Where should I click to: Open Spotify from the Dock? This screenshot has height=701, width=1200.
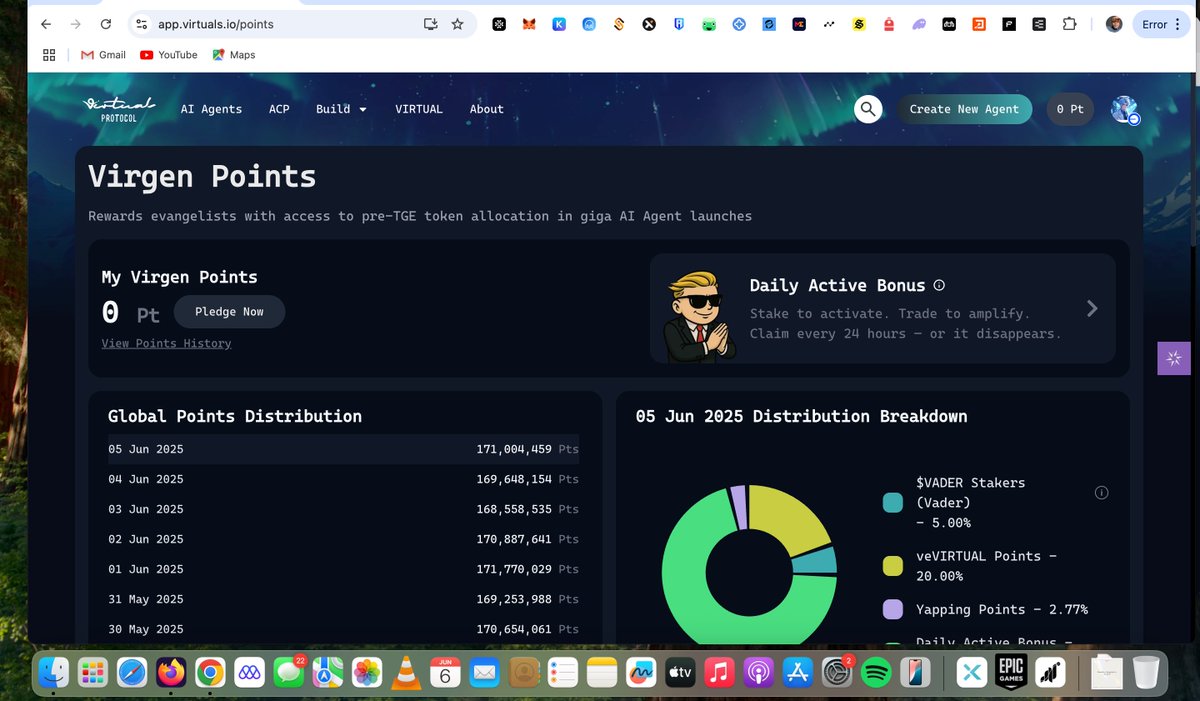point(875,673)
